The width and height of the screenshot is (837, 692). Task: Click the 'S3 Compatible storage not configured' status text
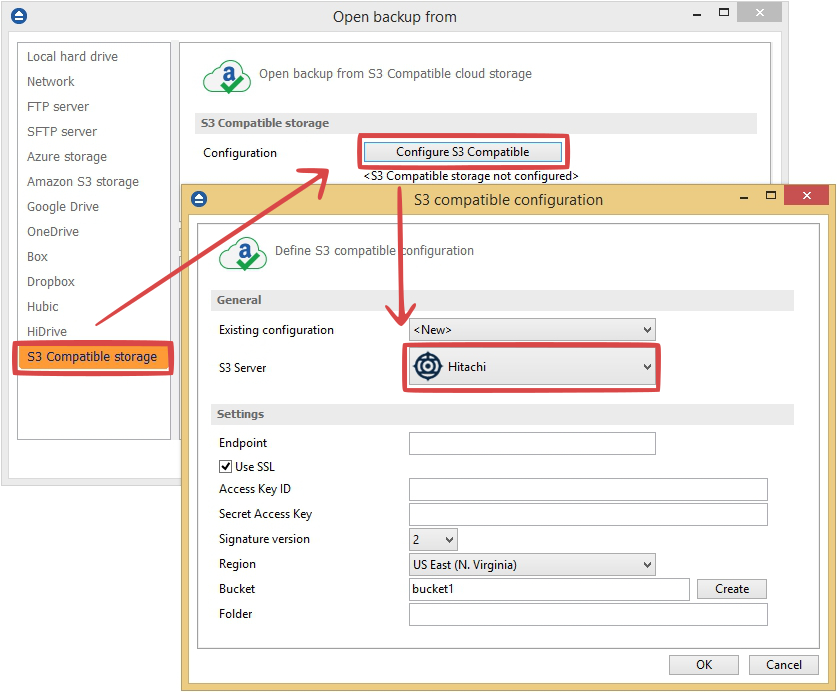click(471, 176)
